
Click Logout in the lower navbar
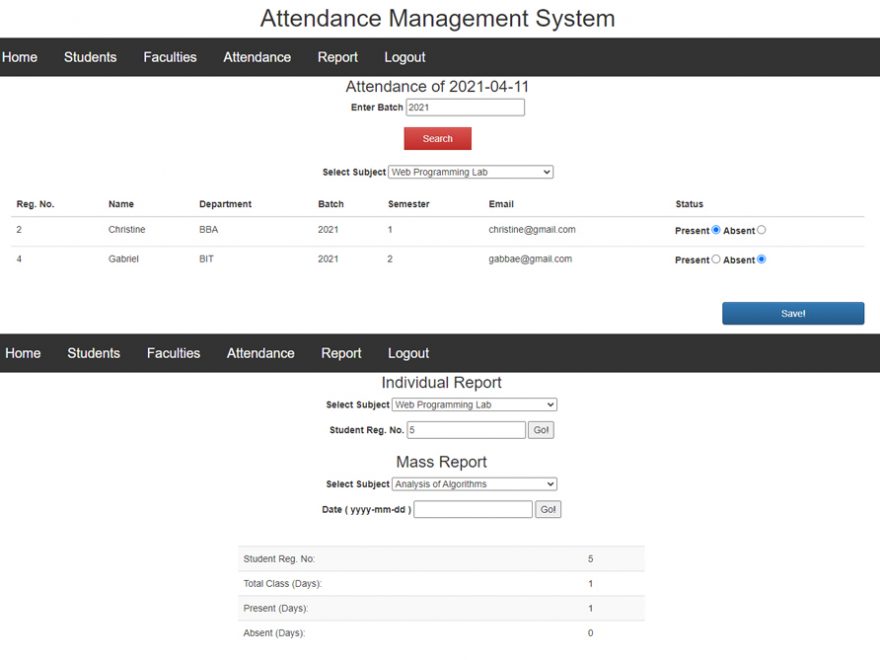[x=408, y=352]
